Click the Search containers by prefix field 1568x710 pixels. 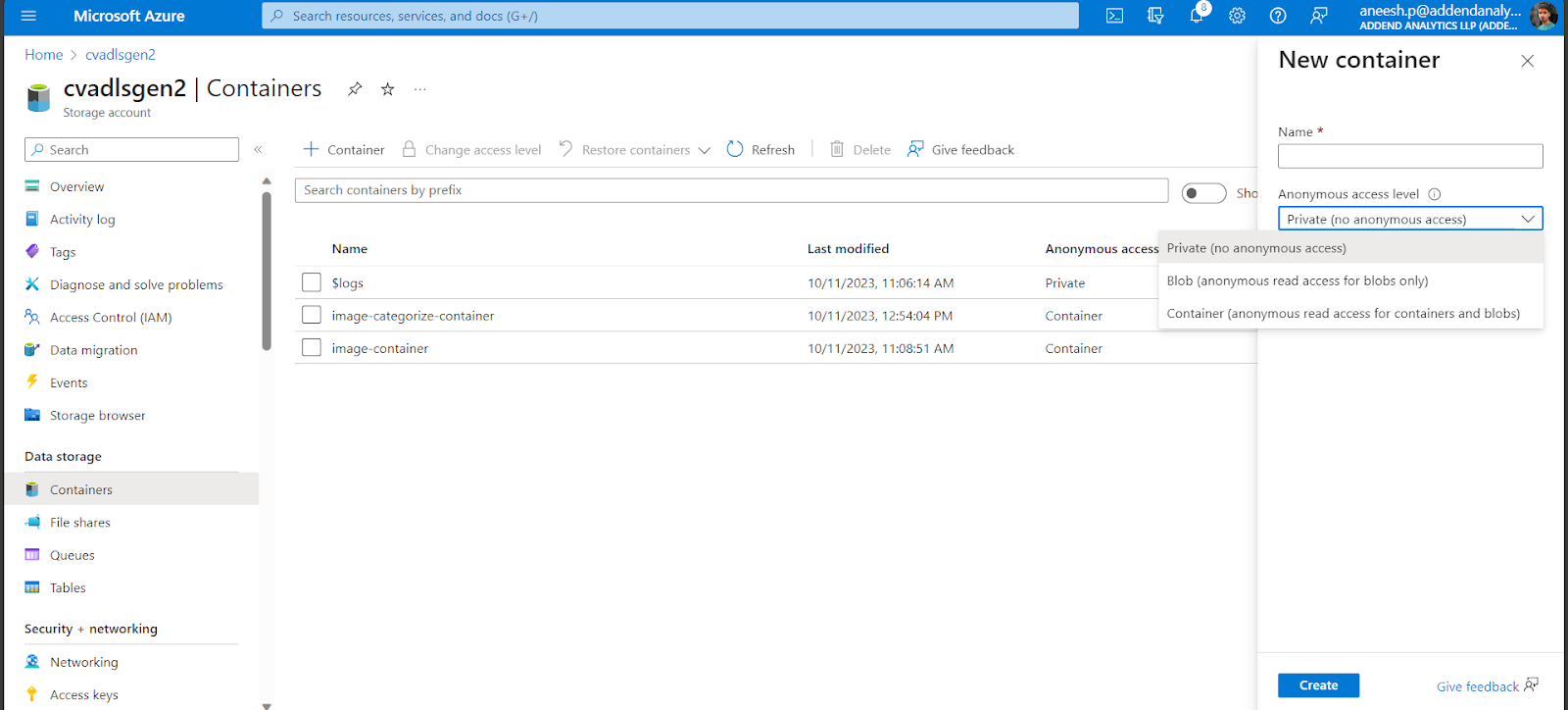pyautogui.click(x=731, y=190)
